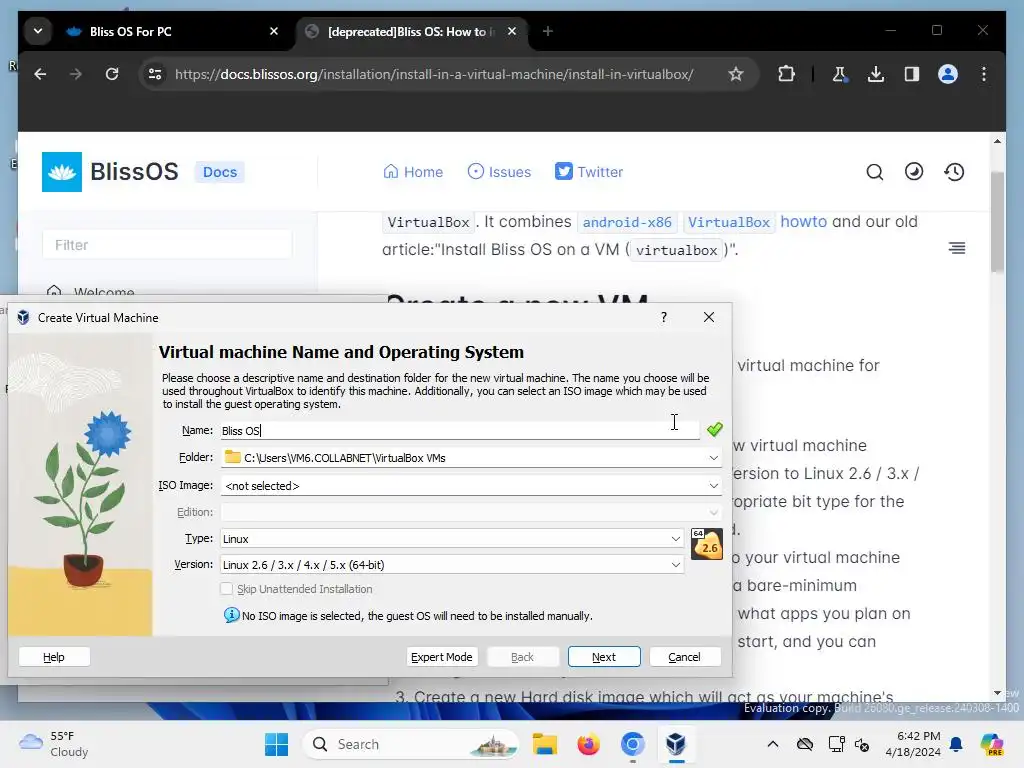The height and width of the screenshot is (768, 1024).
Task: Click the taskbar Search box
Action: pyautogui.click(x=410, y=744)
